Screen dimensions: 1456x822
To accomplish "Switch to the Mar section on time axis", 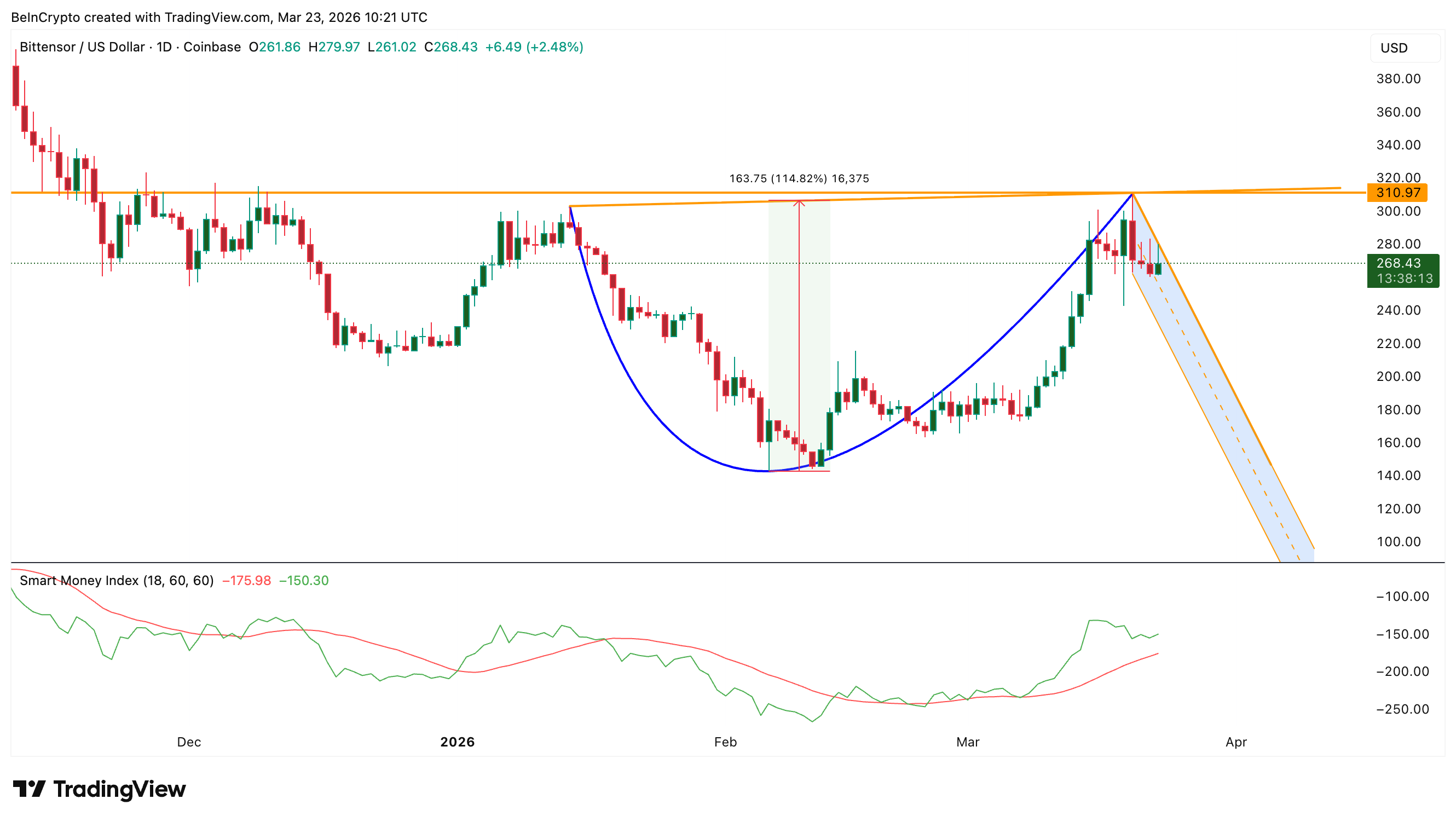I will 968,742.
